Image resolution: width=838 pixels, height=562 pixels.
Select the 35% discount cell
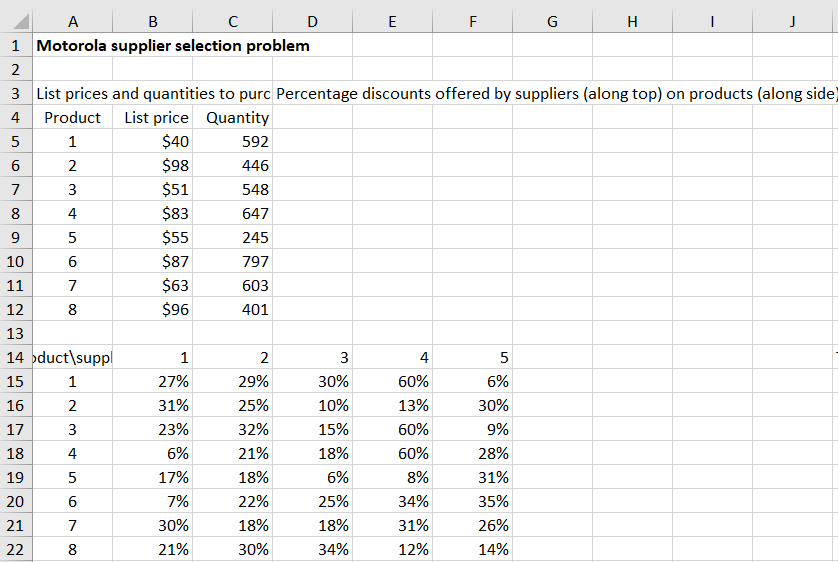tap(472, 501)
